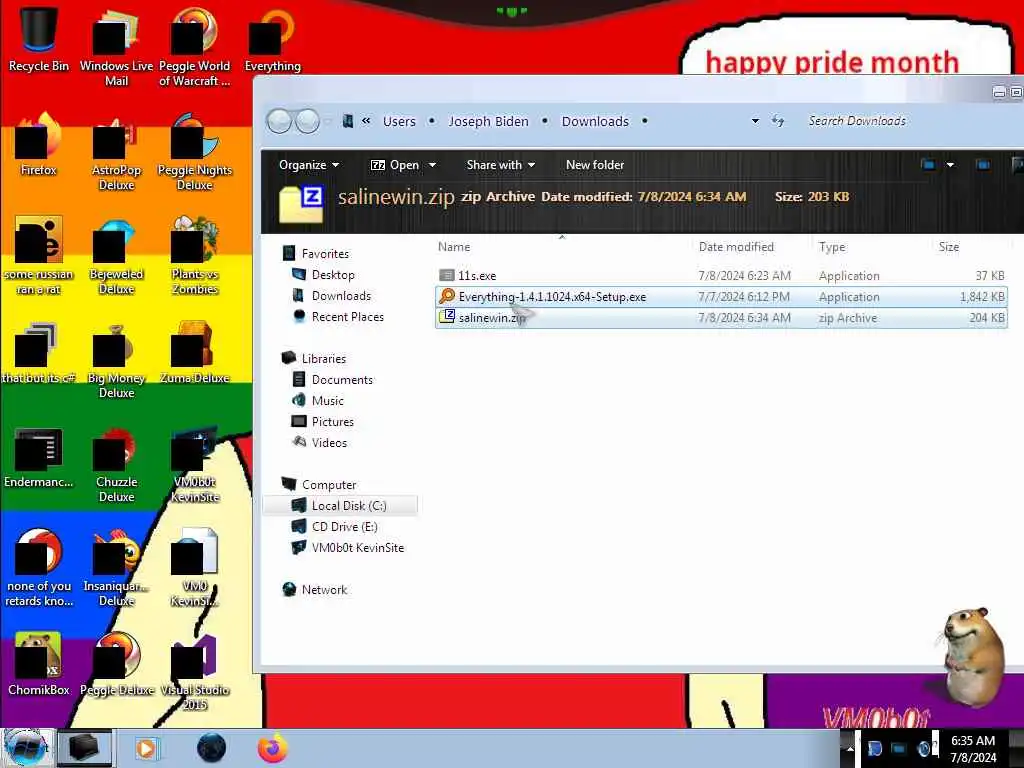Toggle the preview pane button

click(983, 165)
